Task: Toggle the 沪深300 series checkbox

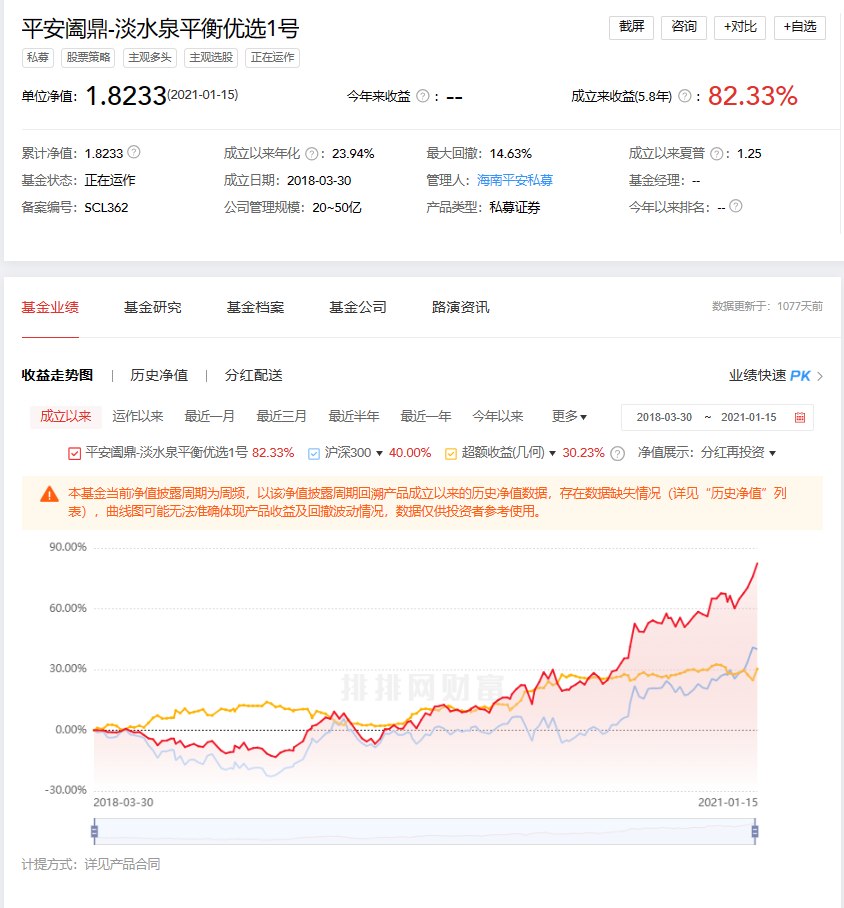Action: [313, 453]
